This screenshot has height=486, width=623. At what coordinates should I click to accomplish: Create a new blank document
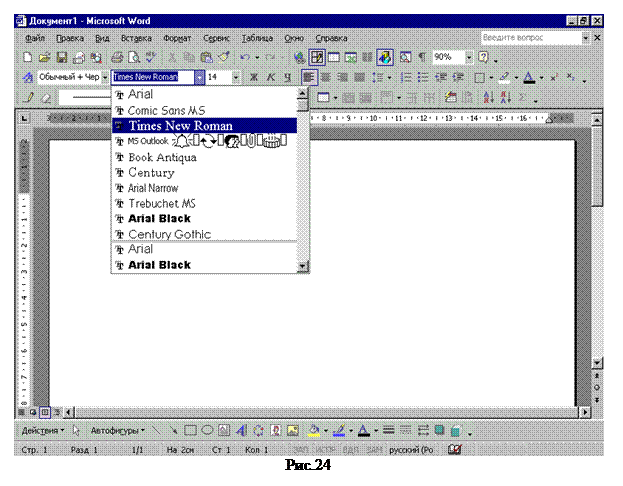[x=27, y=58]
